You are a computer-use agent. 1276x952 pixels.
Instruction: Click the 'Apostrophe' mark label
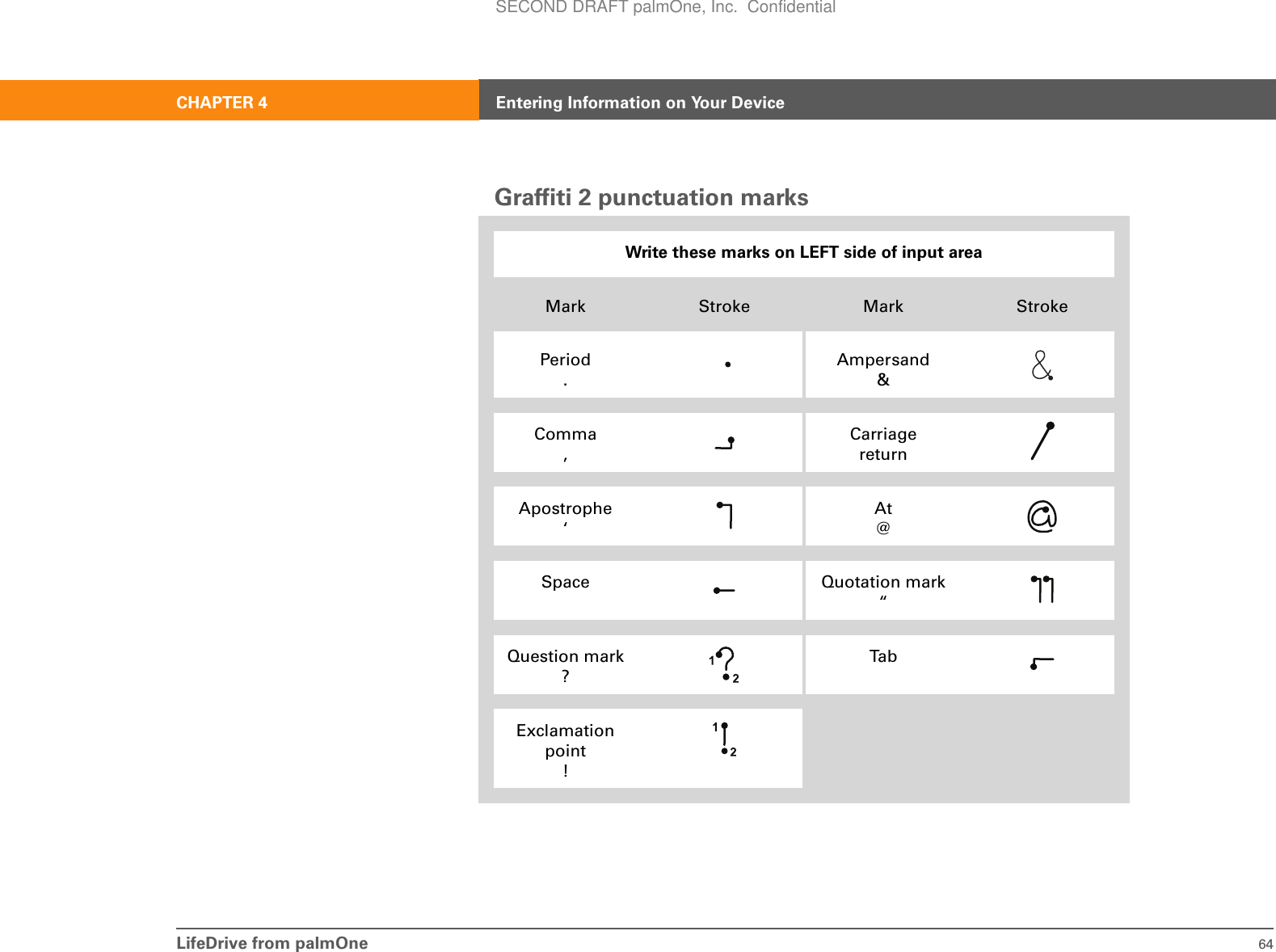565,508
